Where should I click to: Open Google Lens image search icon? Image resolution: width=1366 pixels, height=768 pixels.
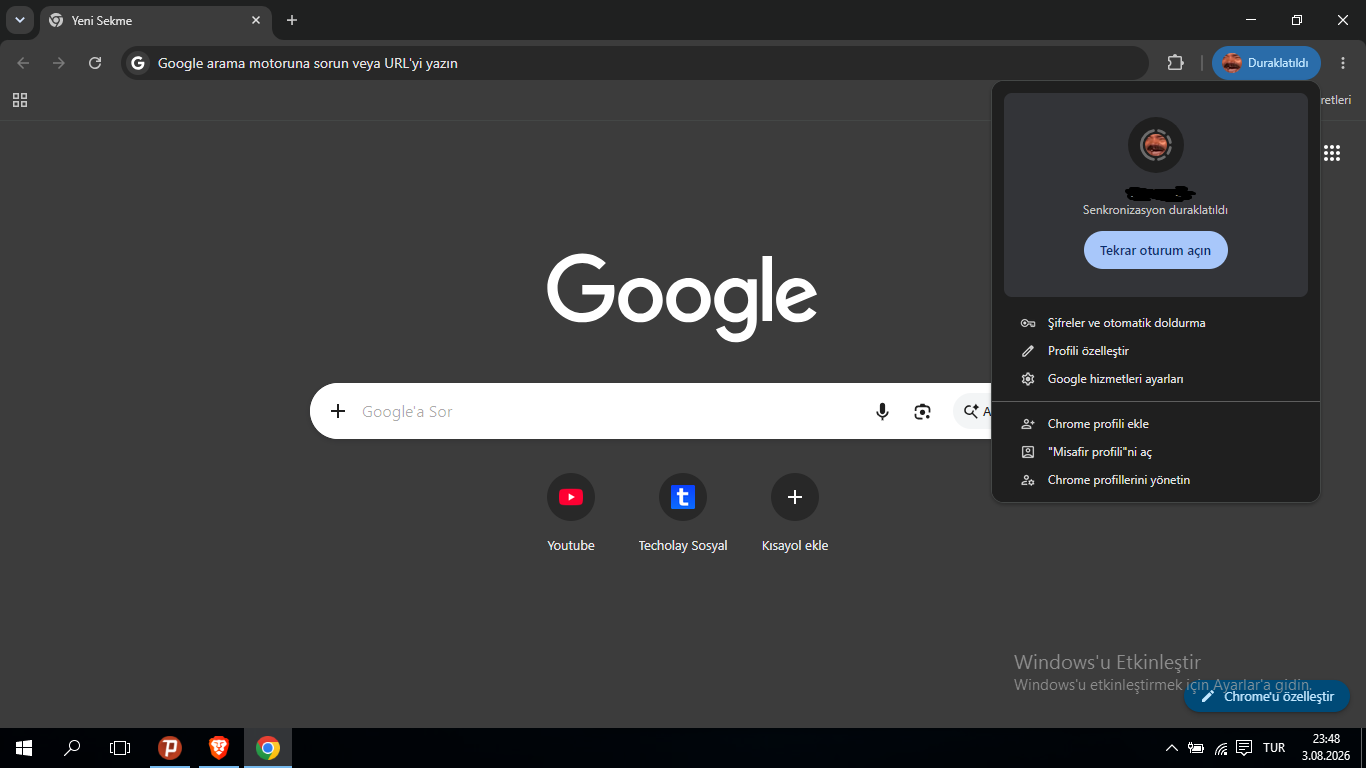[x=922, y=411]
